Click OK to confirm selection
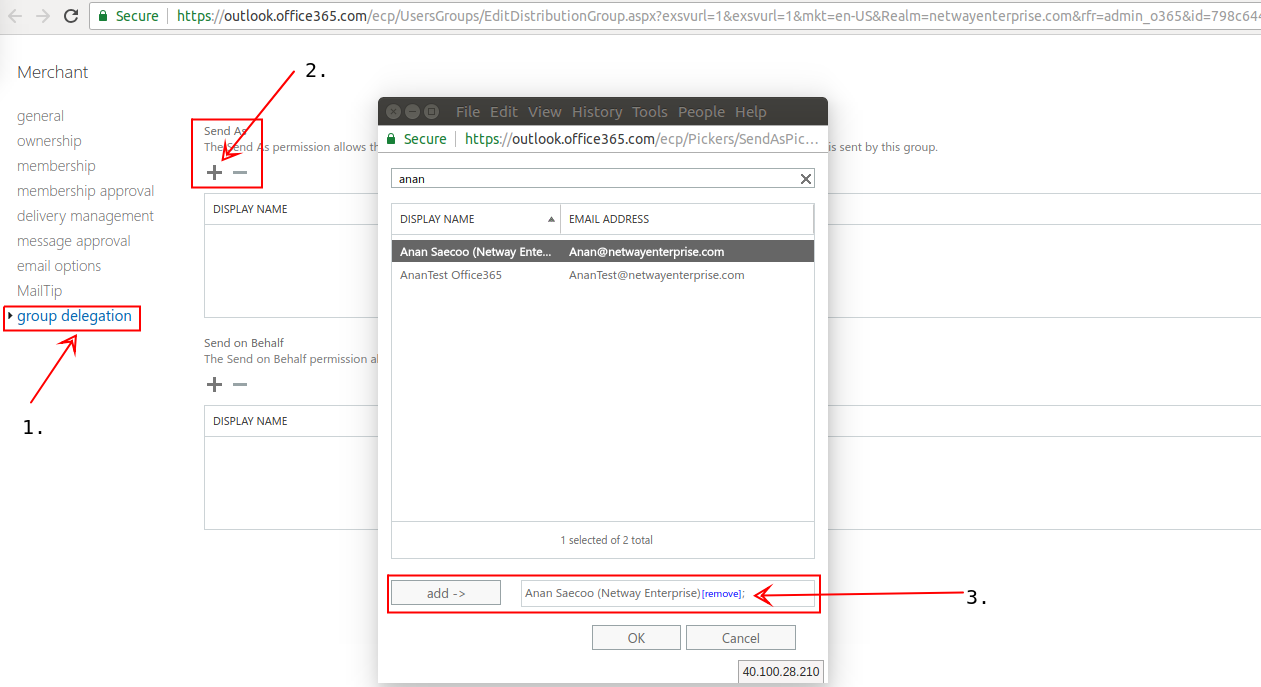 click(636, 638)
